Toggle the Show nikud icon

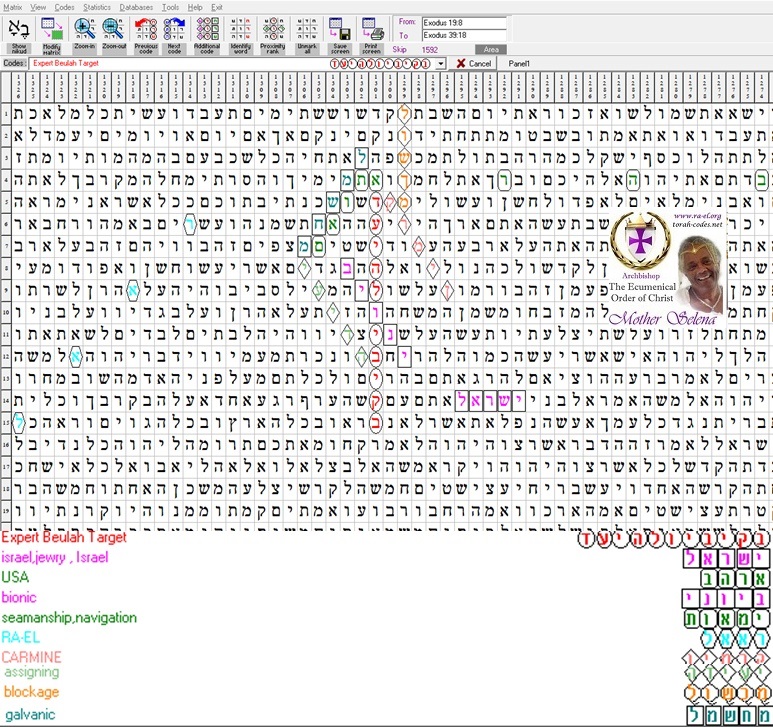19,30
